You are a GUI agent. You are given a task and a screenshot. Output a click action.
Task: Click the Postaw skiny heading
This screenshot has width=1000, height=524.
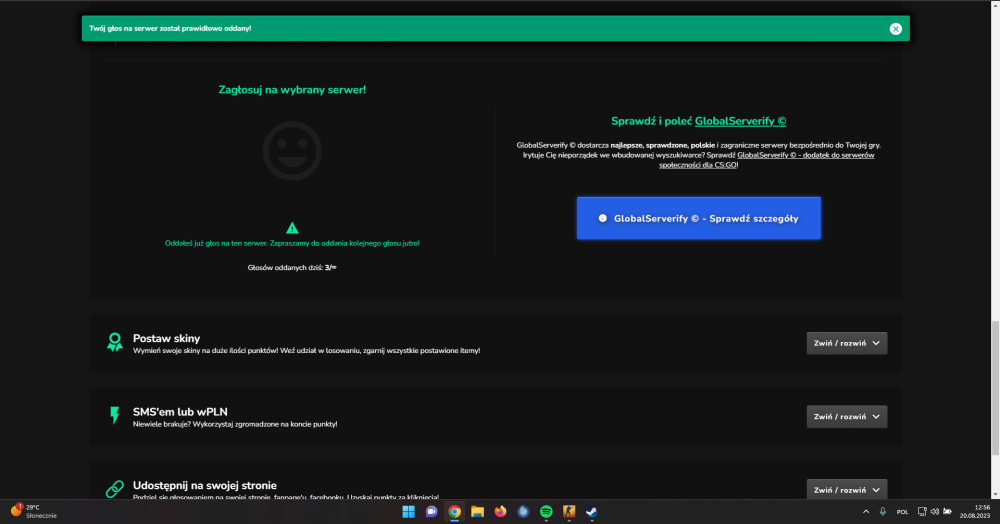[x=166, y=338]
